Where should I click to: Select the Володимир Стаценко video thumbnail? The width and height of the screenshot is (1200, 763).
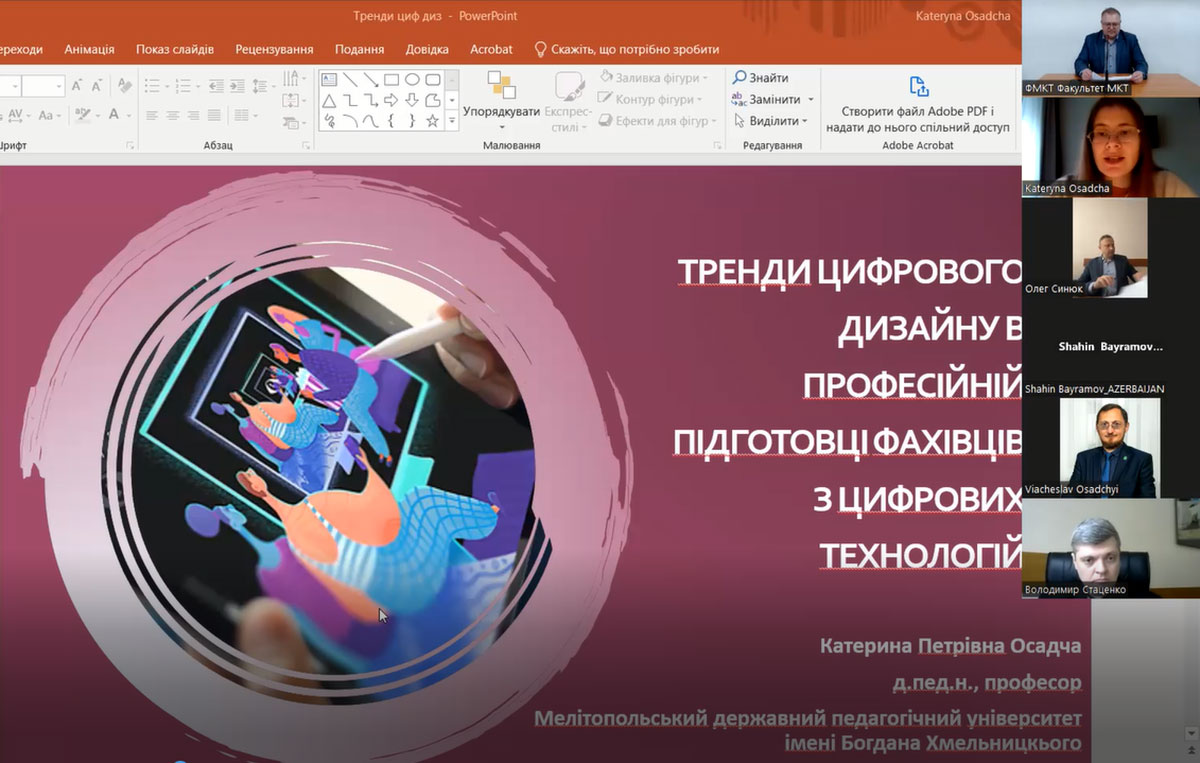1111,548
